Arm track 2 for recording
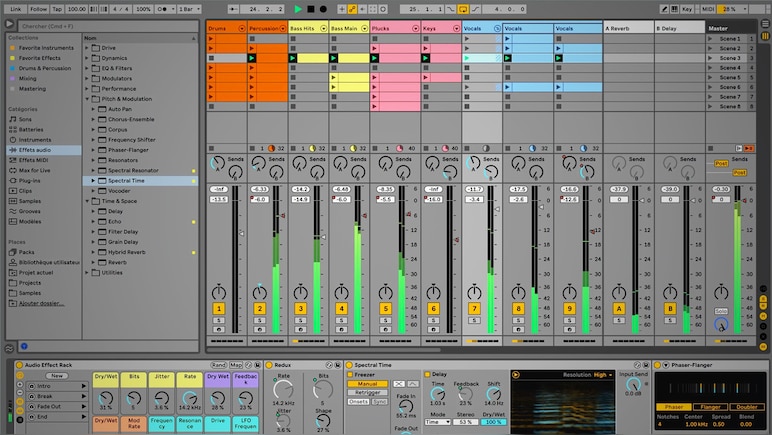 [259, 330]
